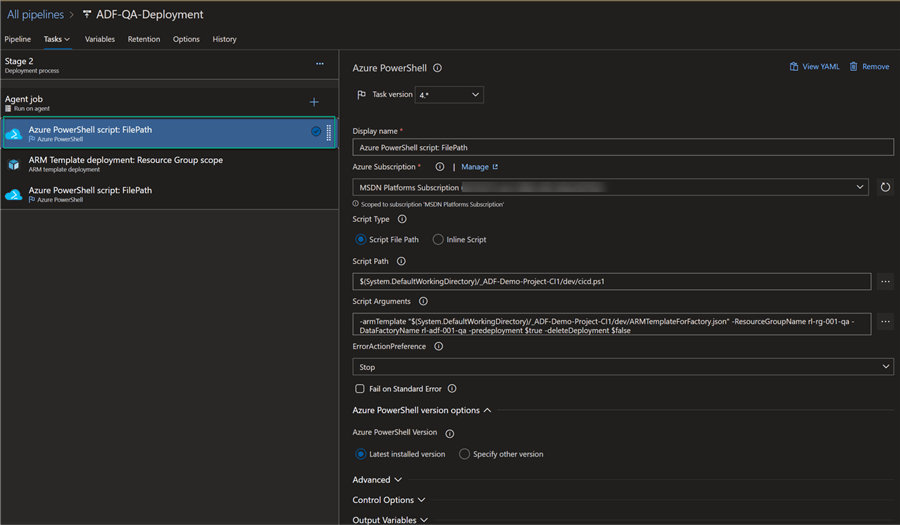Enable Fail on Standard Error checkbox
Viewport: 900px width, 525px height.
tap(360, 389)
